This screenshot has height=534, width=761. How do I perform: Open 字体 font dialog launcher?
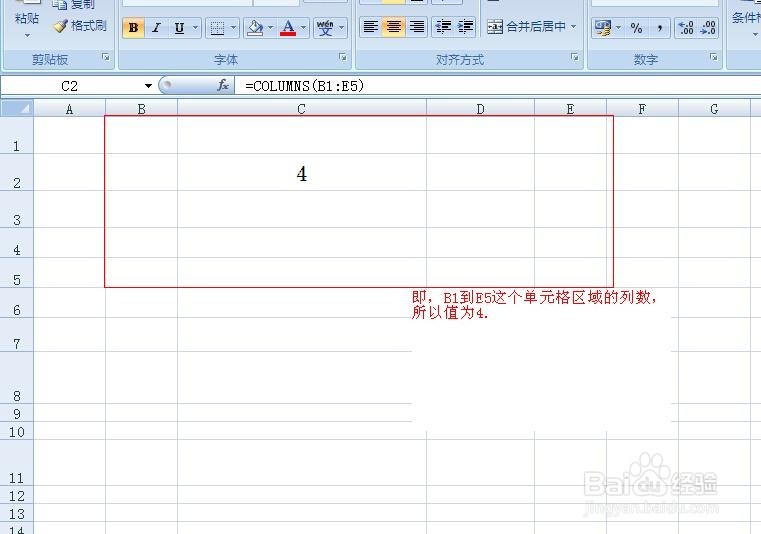tap(343, 57)
